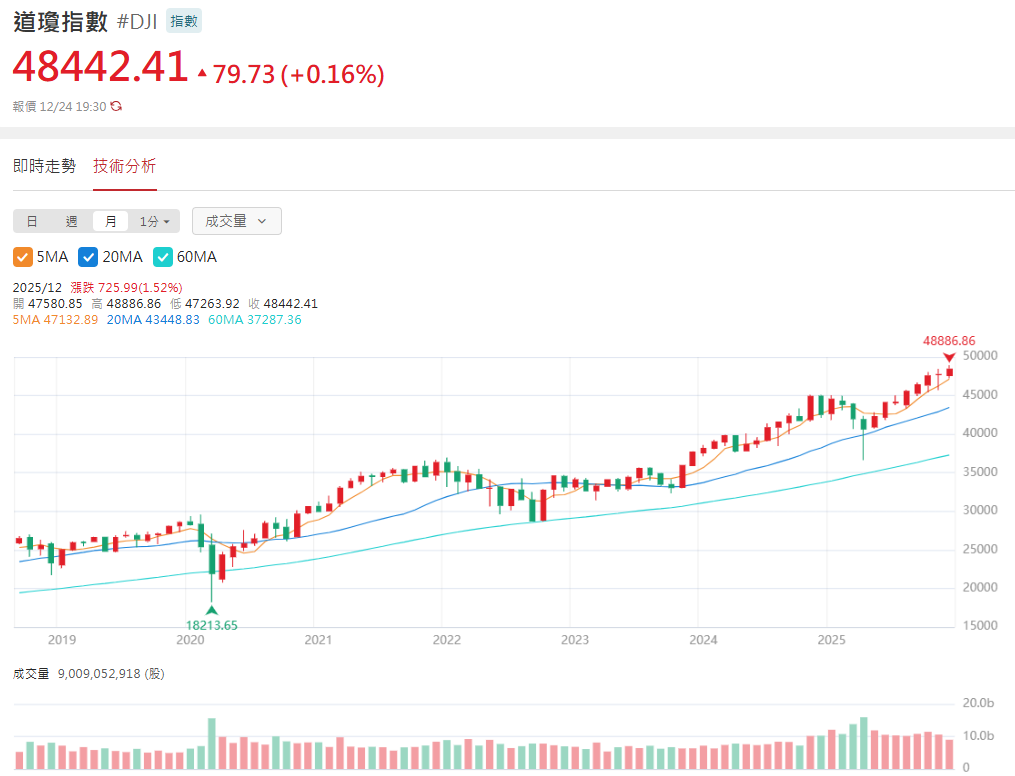Image resolution: width=1015 pixels, height=776 pixels.
Task: Select the 日 daily chart period
Action: click(32, 221)
